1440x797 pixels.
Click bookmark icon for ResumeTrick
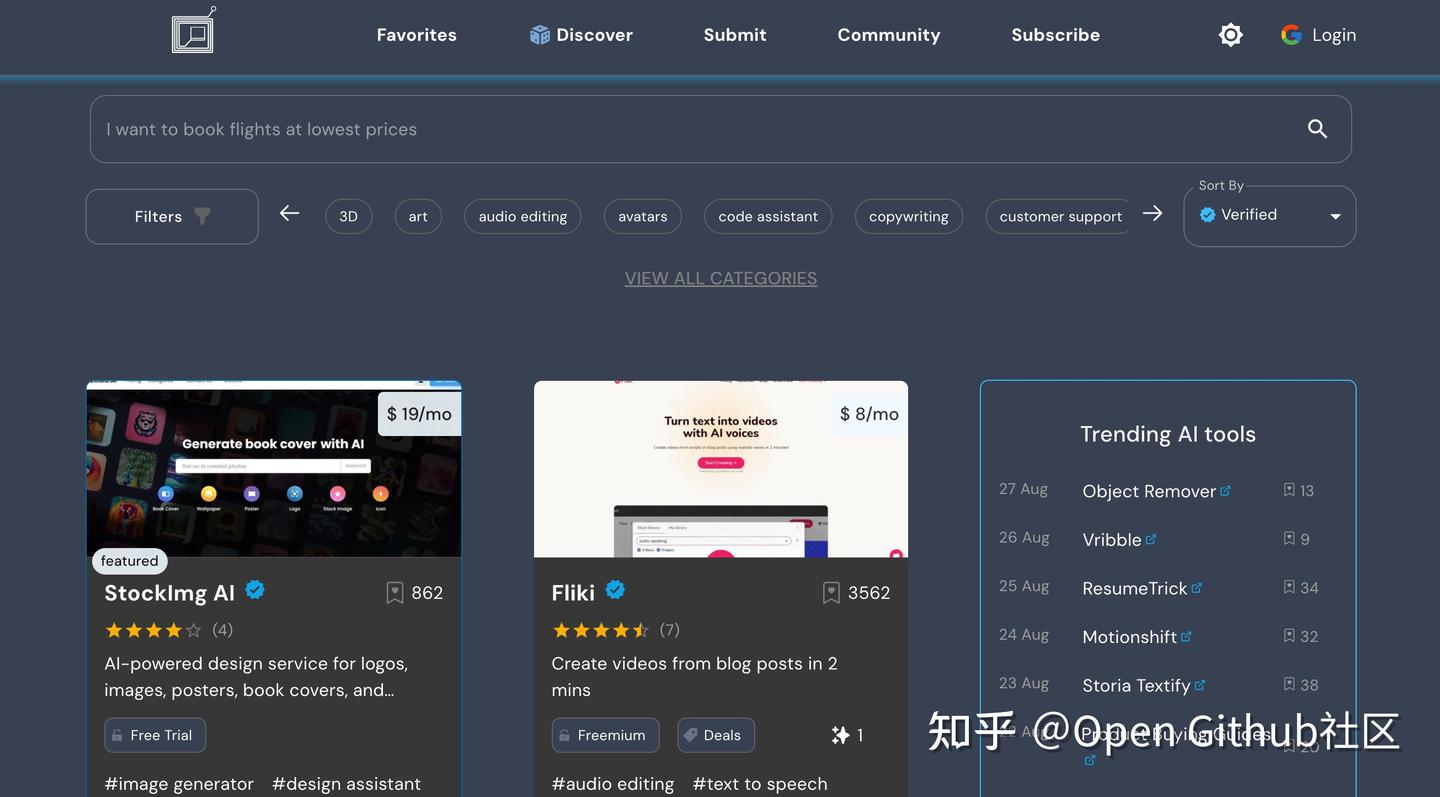pyautogui.click(x=1289, y=587)
